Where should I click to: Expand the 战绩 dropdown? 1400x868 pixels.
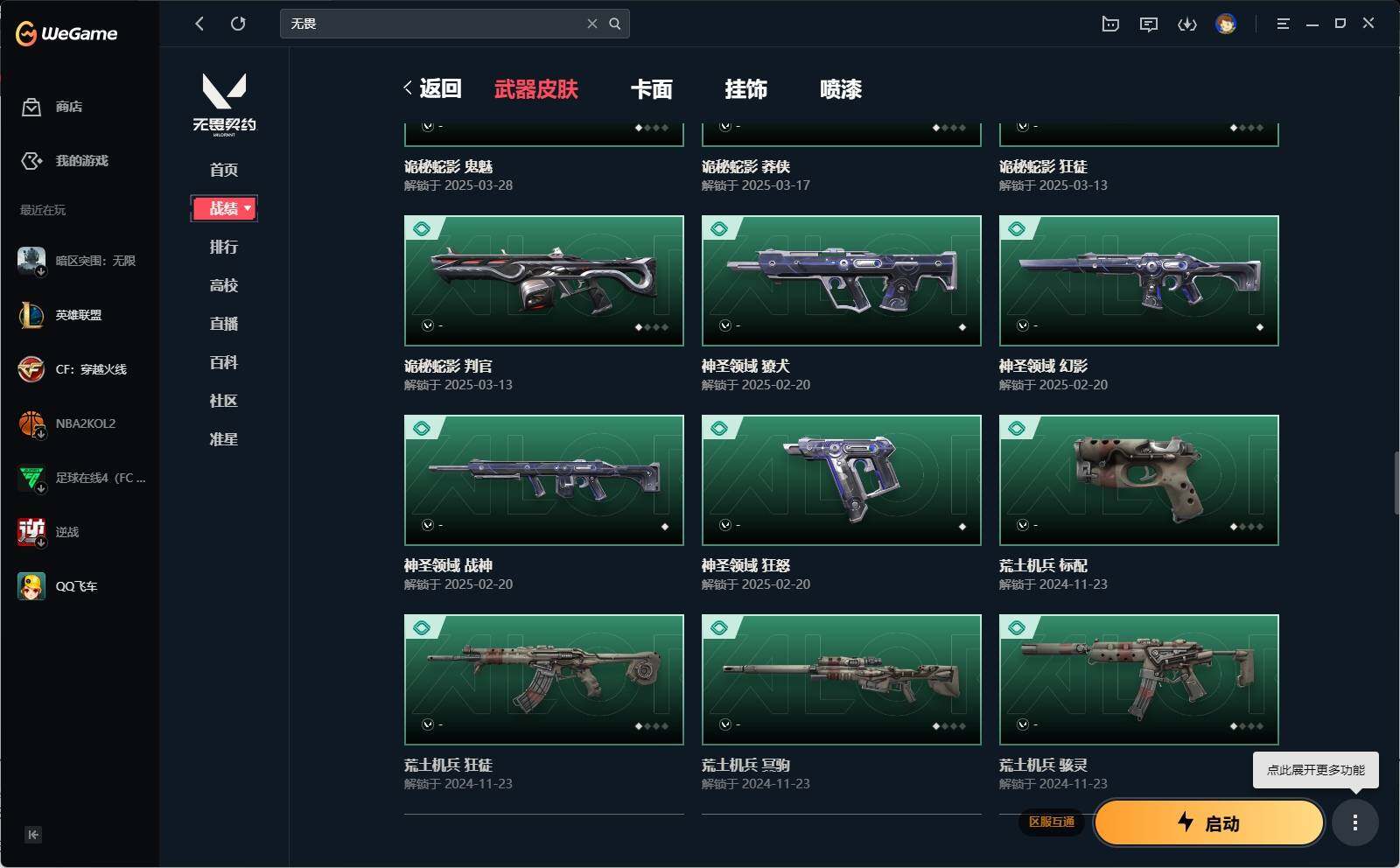224,208
